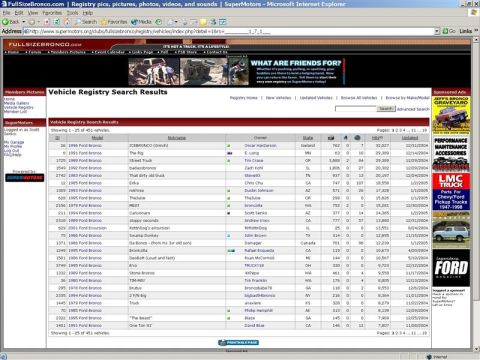Sort by the State column header

308,138
